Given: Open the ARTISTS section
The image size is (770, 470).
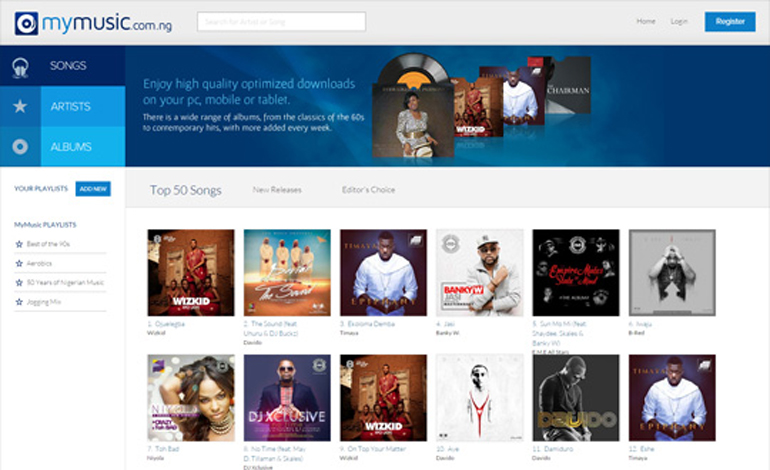Looking at the screenshot, I should (x=62, y=106).
